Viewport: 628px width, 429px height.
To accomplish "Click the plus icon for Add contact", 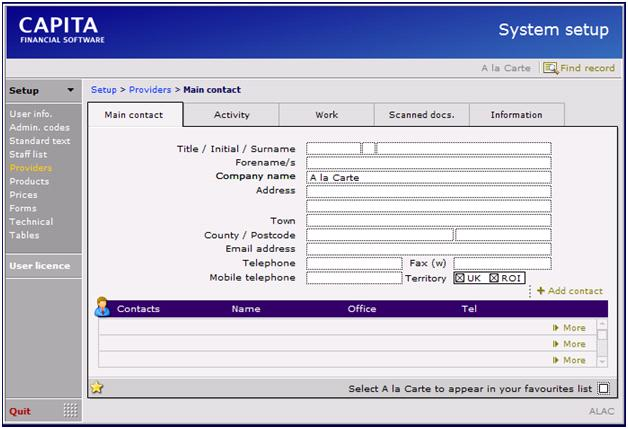I will pos(541,291).
